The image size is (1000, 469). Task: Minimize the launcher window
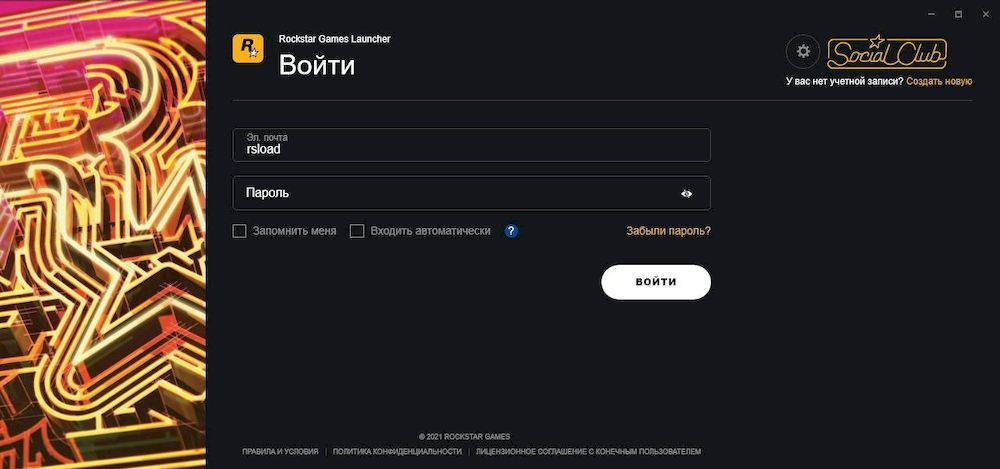pos(930,13)
